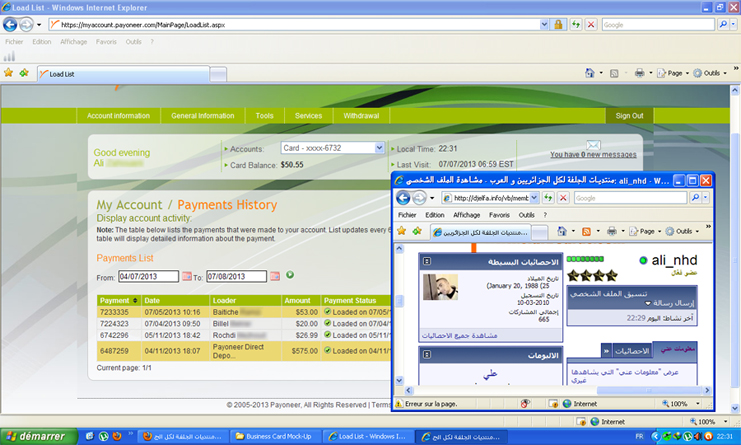Click Print icon in popup window command bar
The image size is (741, 445).
click(612, 231)
